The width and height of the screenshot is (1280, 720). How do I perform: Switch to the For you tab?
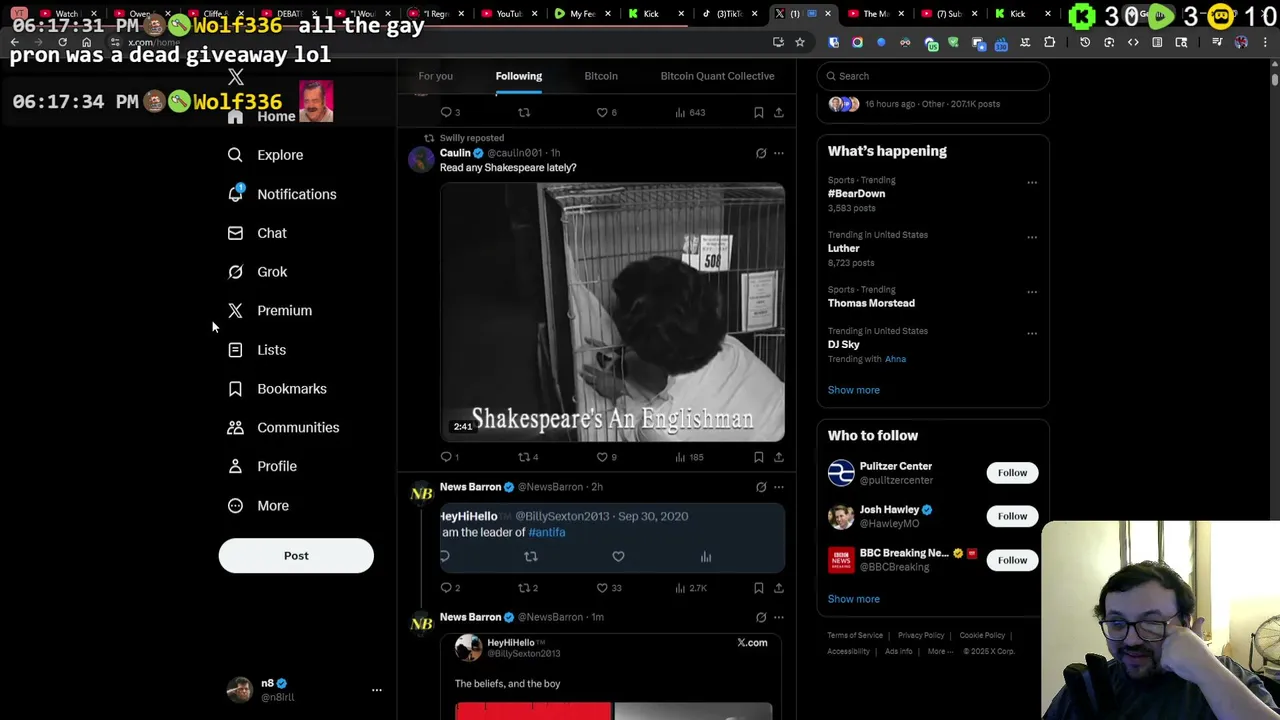coord(435,76)
